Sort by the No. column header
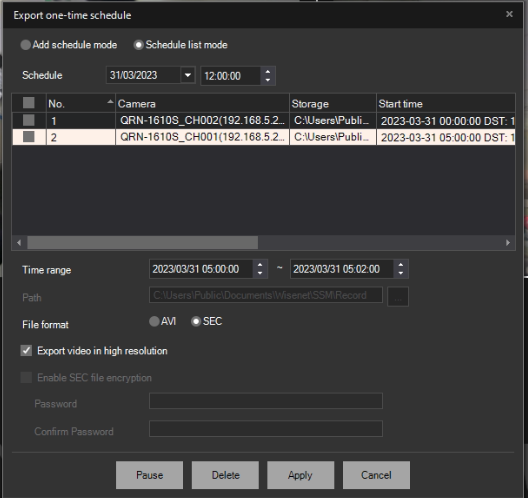This screenshot has width=528, height=498. click(x=81, y=103)
